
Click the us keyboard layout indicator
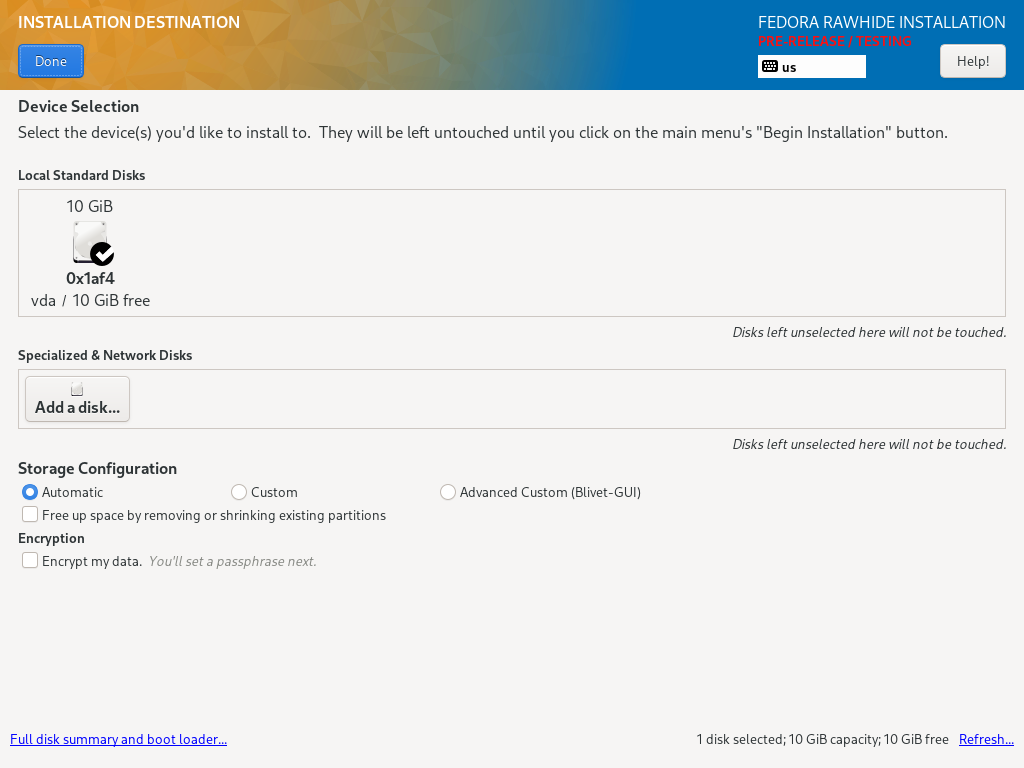(812, 67)
